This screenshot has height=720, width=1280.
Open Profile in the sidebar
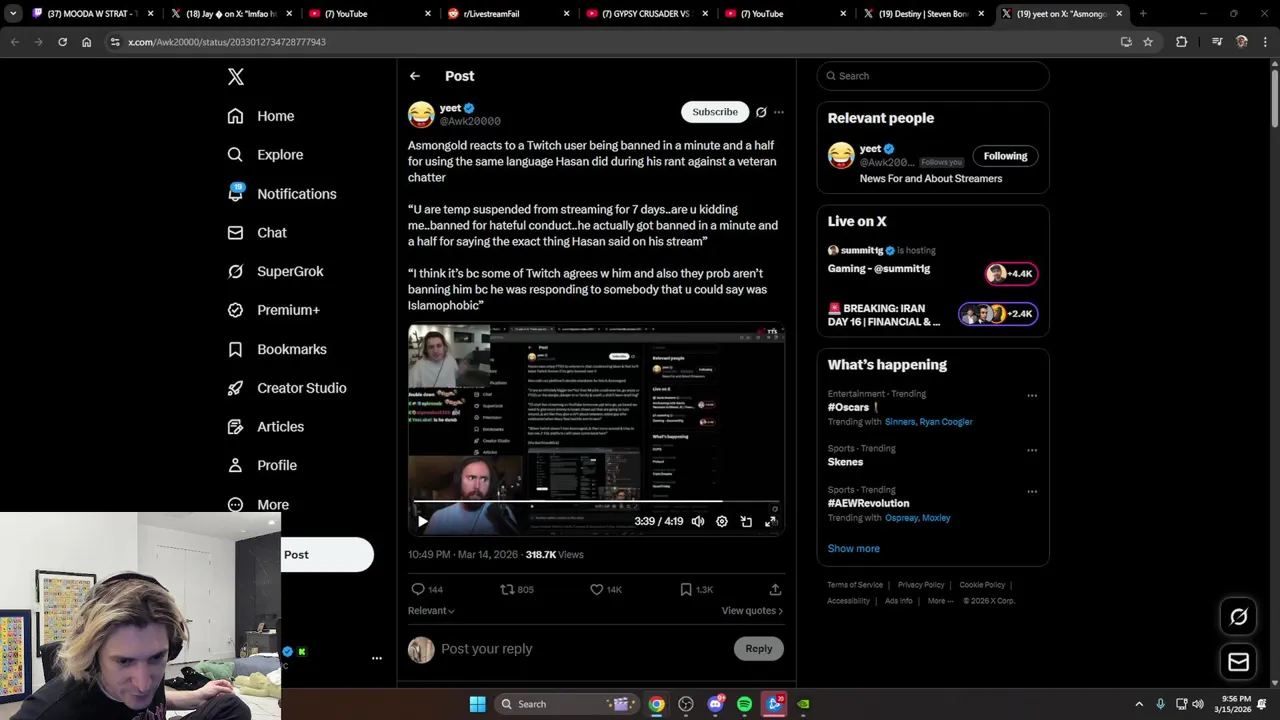[262, 465]
